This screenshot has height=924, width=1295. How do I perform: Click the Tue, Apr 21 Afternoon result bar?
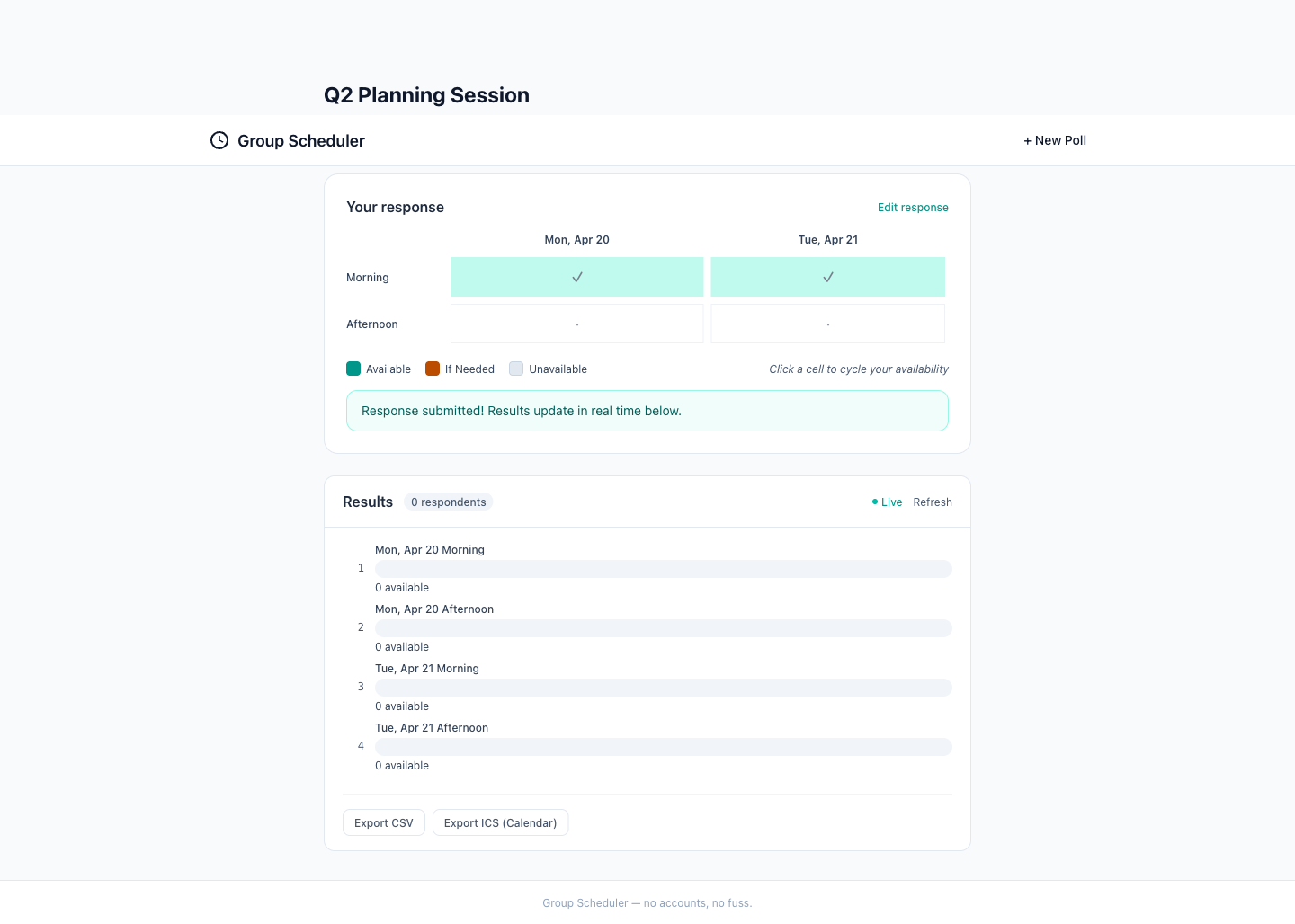[663, 747]
